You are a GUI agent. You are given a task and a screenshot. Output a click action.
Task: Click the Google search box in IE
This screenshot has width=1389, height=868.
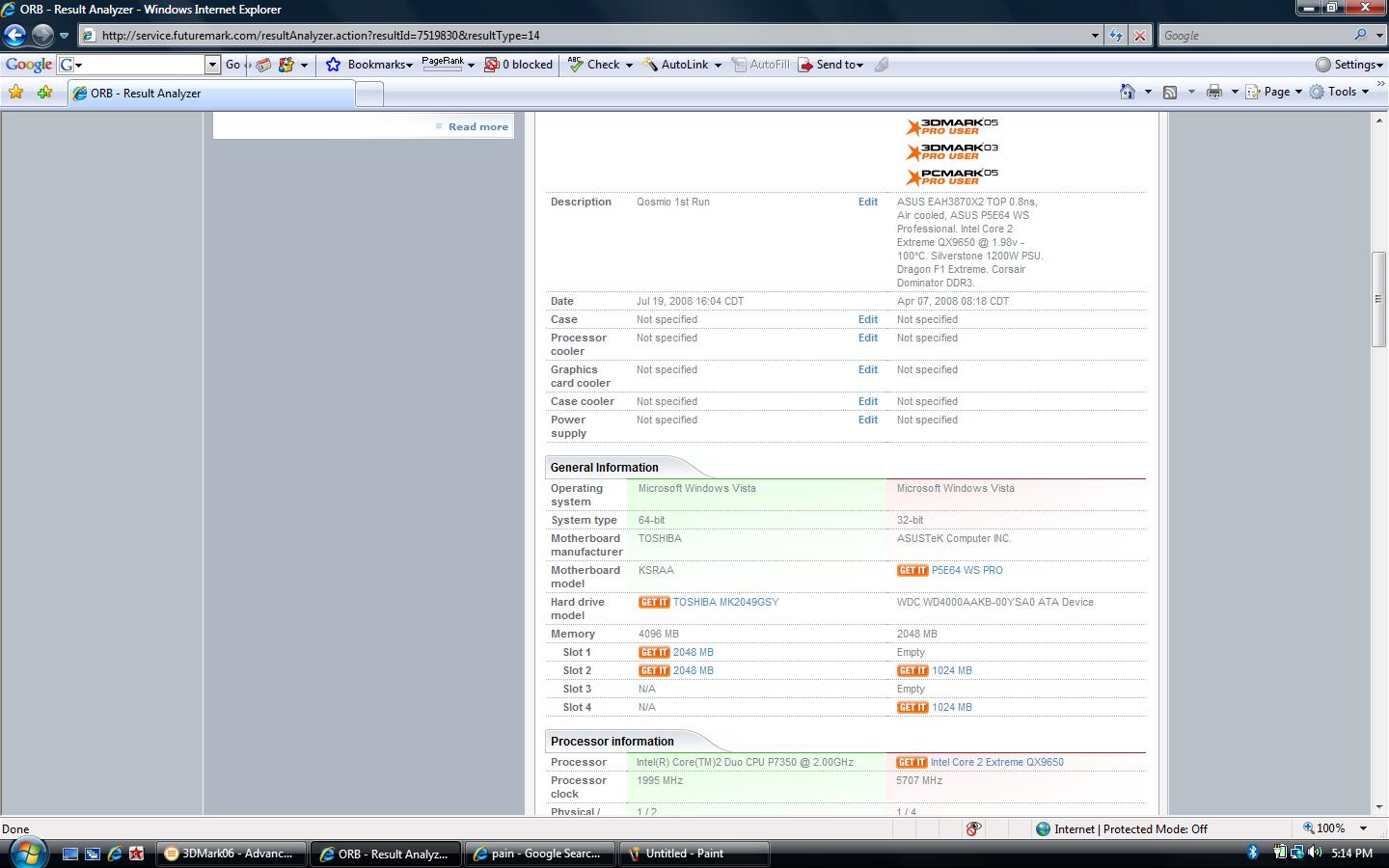pyautogui.click(x=1254, y=36)
